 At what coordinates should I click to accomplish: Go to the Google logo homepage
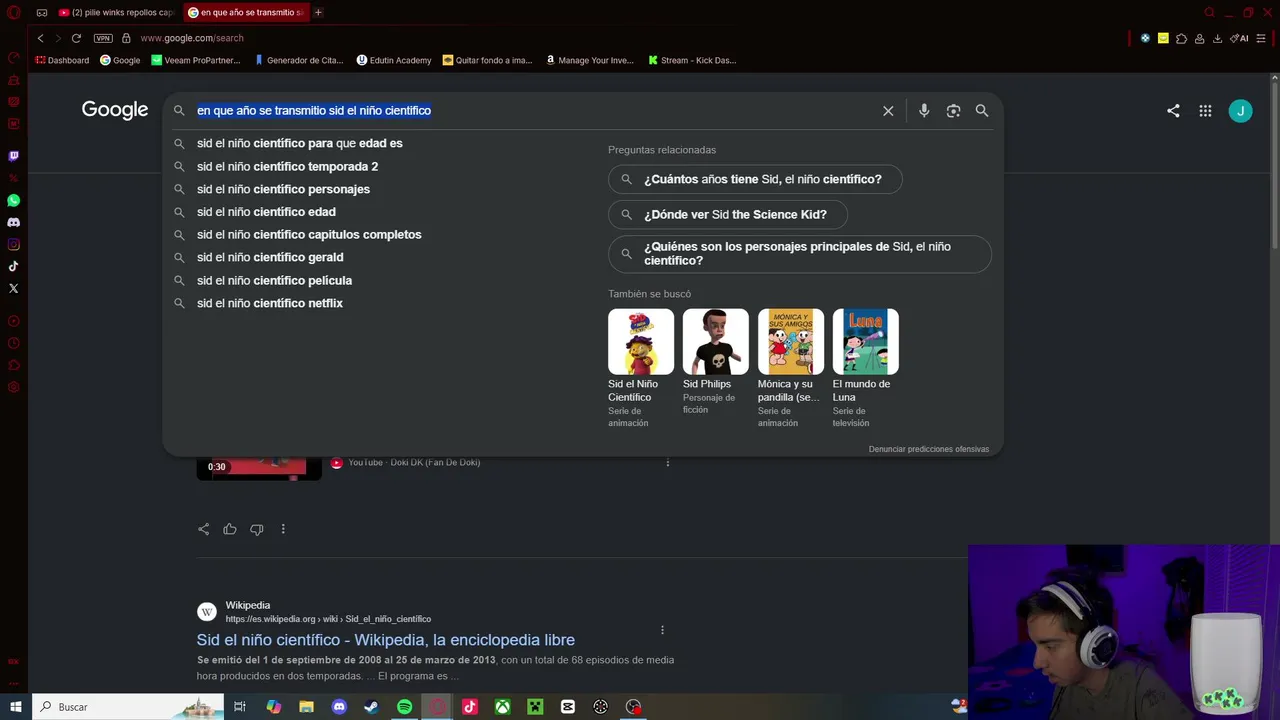pyautogui.click(x=115, y=110)
